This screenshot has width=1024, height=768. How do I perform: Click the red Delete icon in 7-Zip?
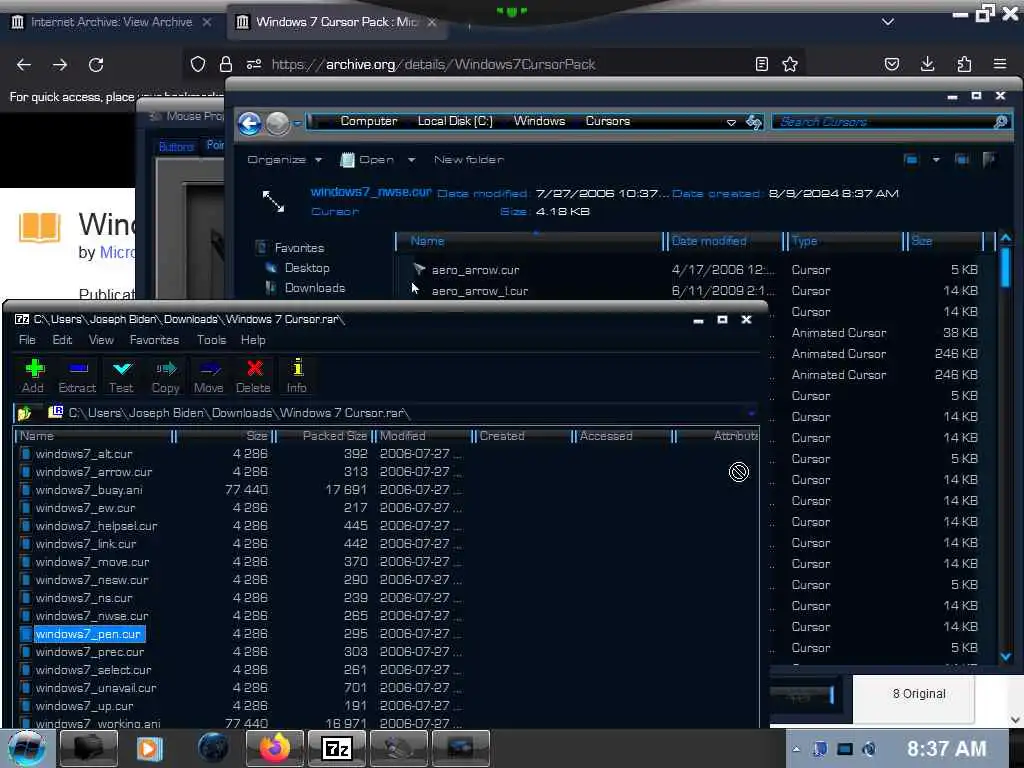(x=253, y=376)
